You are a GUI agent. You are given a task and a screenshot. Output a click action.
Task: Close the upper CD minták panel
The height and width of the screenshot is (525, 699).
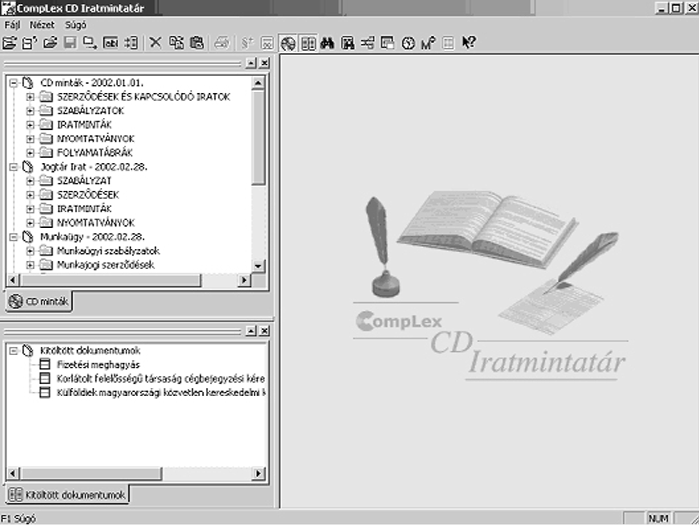click(264, 63)
